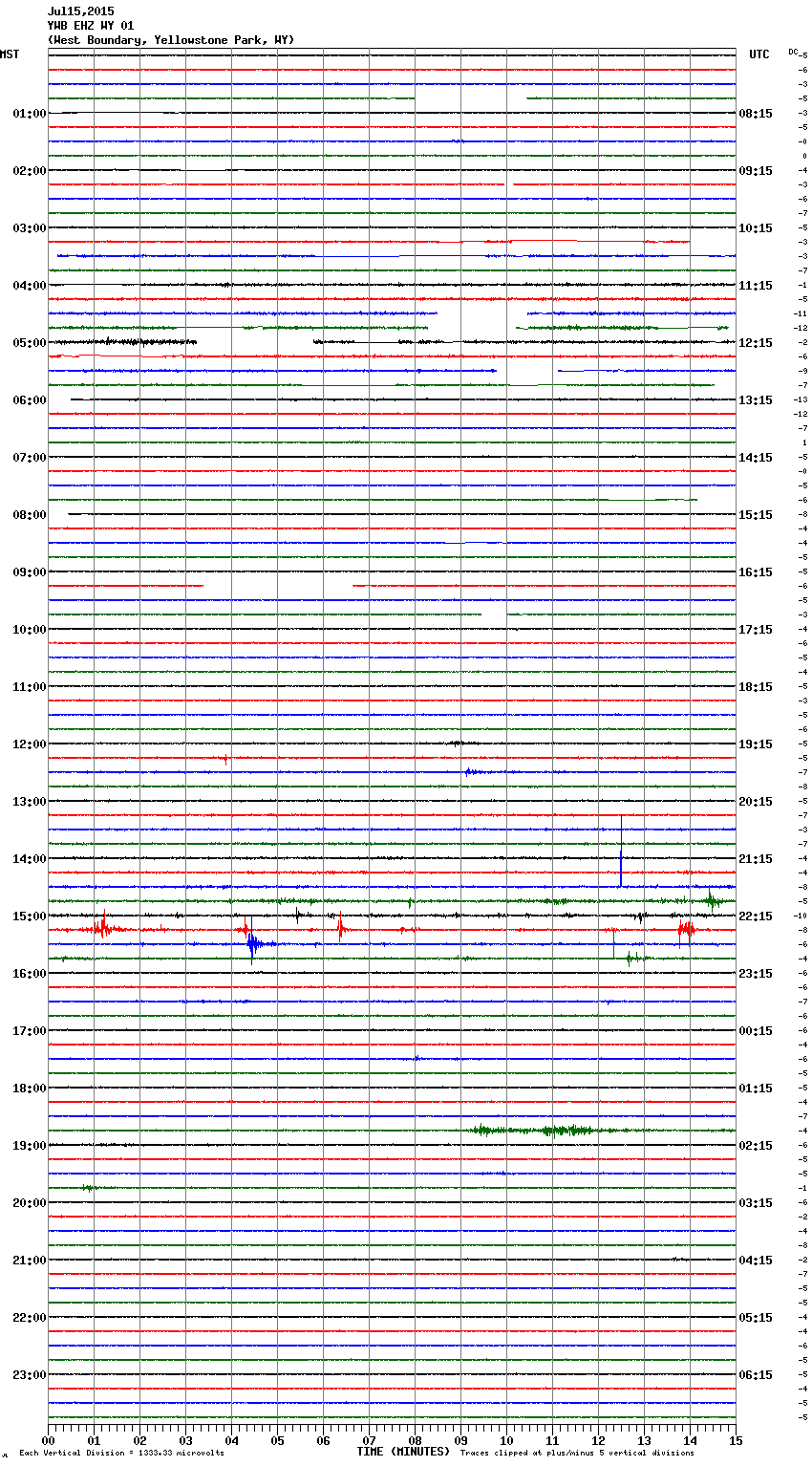This screenshot has width=812, height=1466.
Task: Click the 20:15 UTC time label
Action: (756, 802)
